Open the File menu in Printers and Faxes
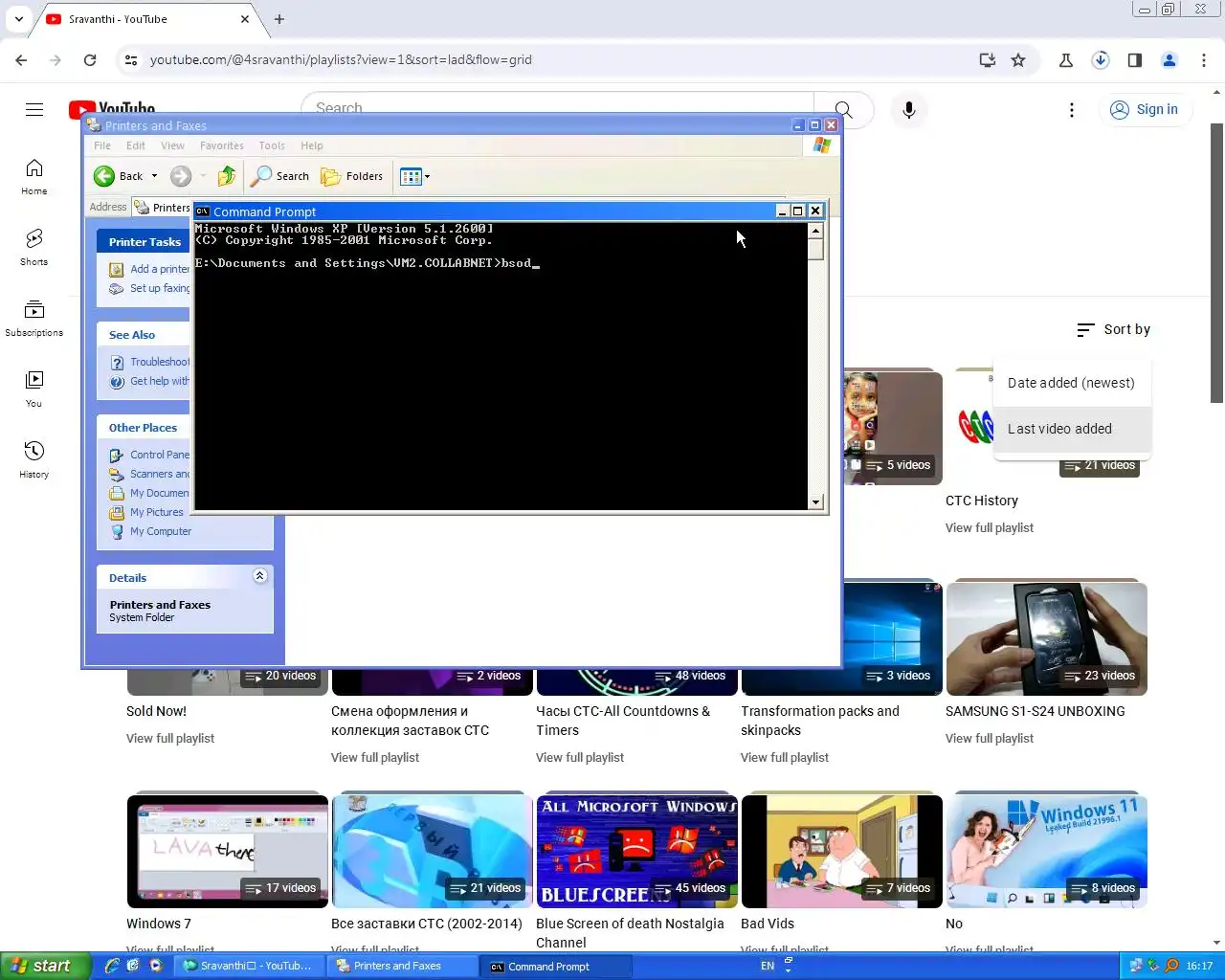 pos(102,145)
